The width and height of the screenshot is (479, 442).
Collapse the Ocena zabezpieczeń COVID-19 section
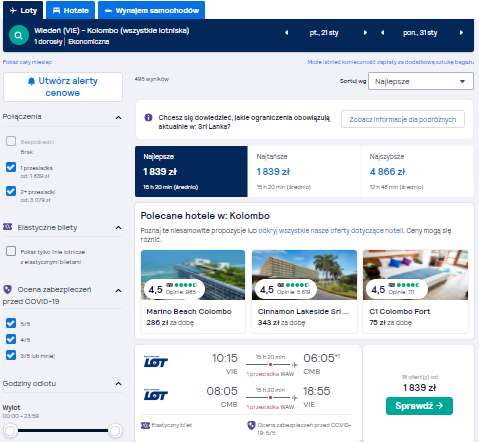(118, 291)
